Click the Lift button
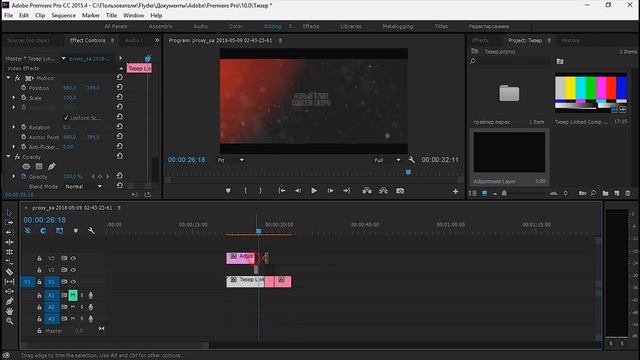 [367, 191]
